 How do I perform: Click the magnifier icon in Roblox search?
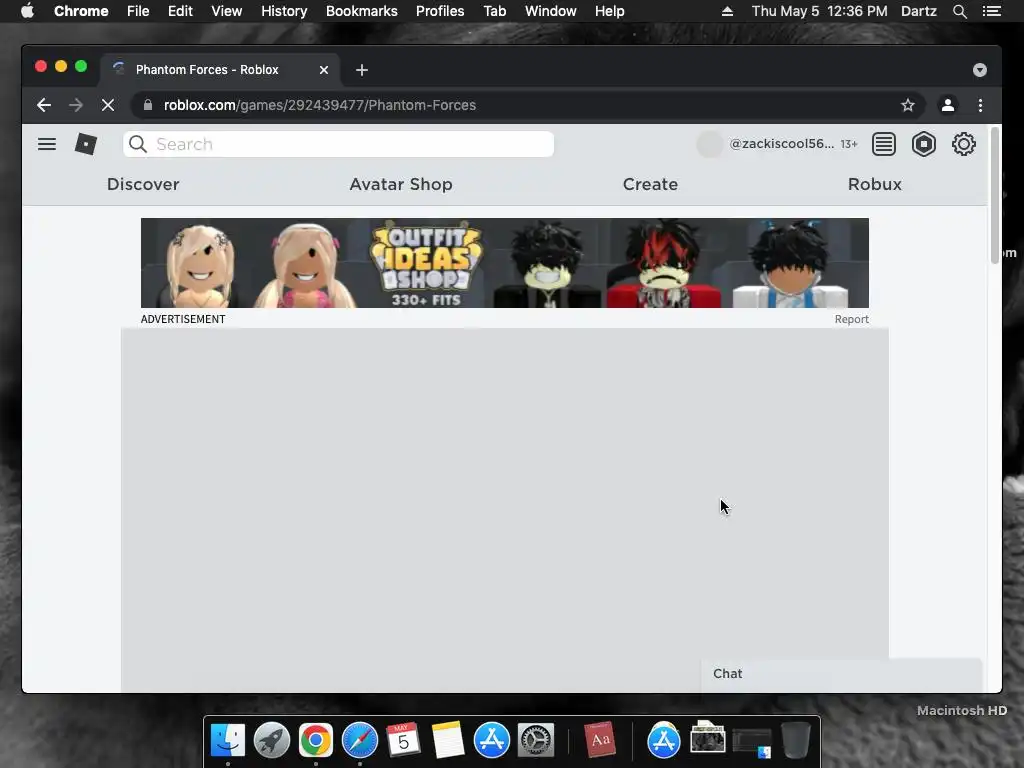(137, 144)
